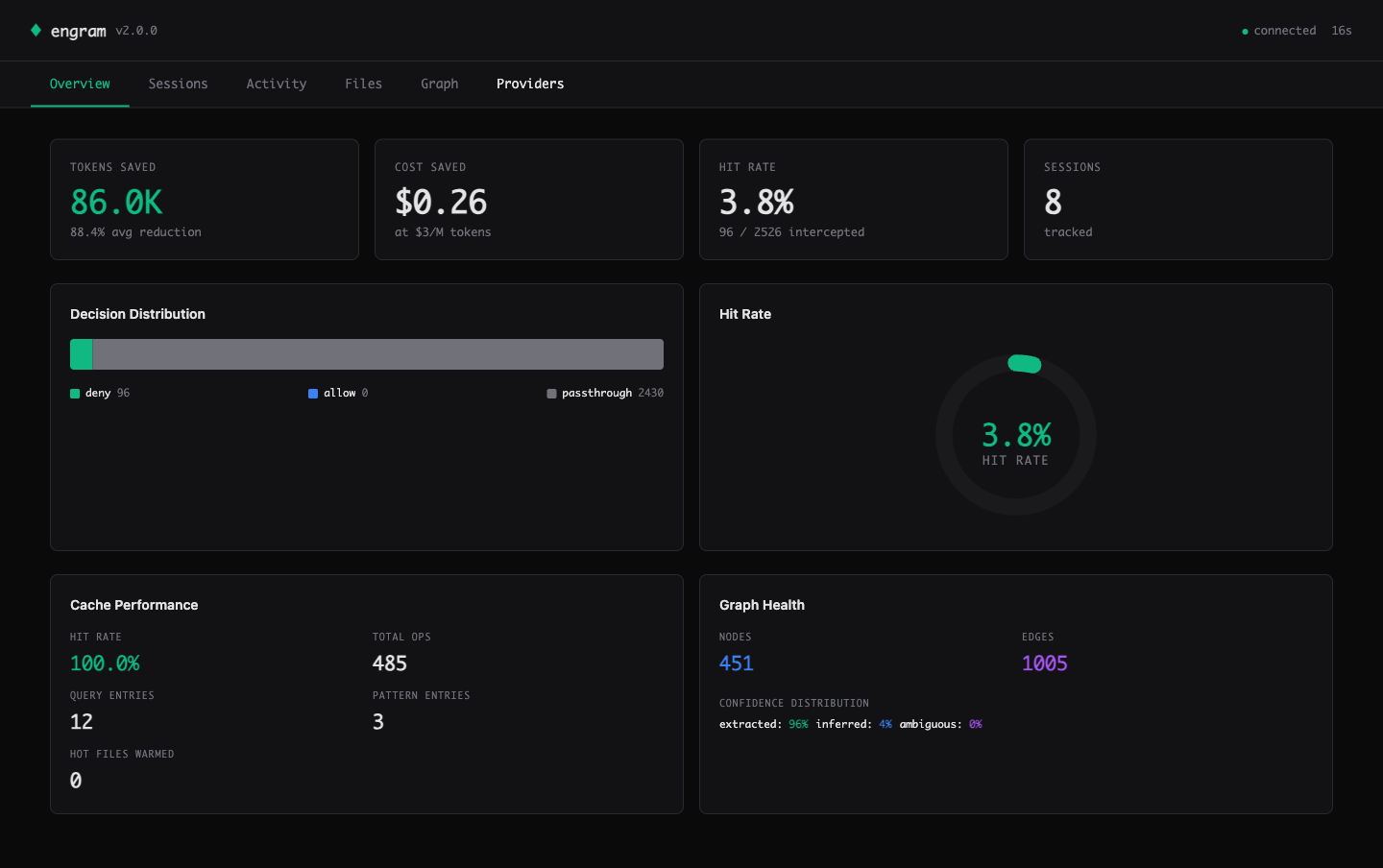1383x868 pixels.
Task: Click the green connected status indicator dot
Action: pyautogui.click(x=1246, y=30)
